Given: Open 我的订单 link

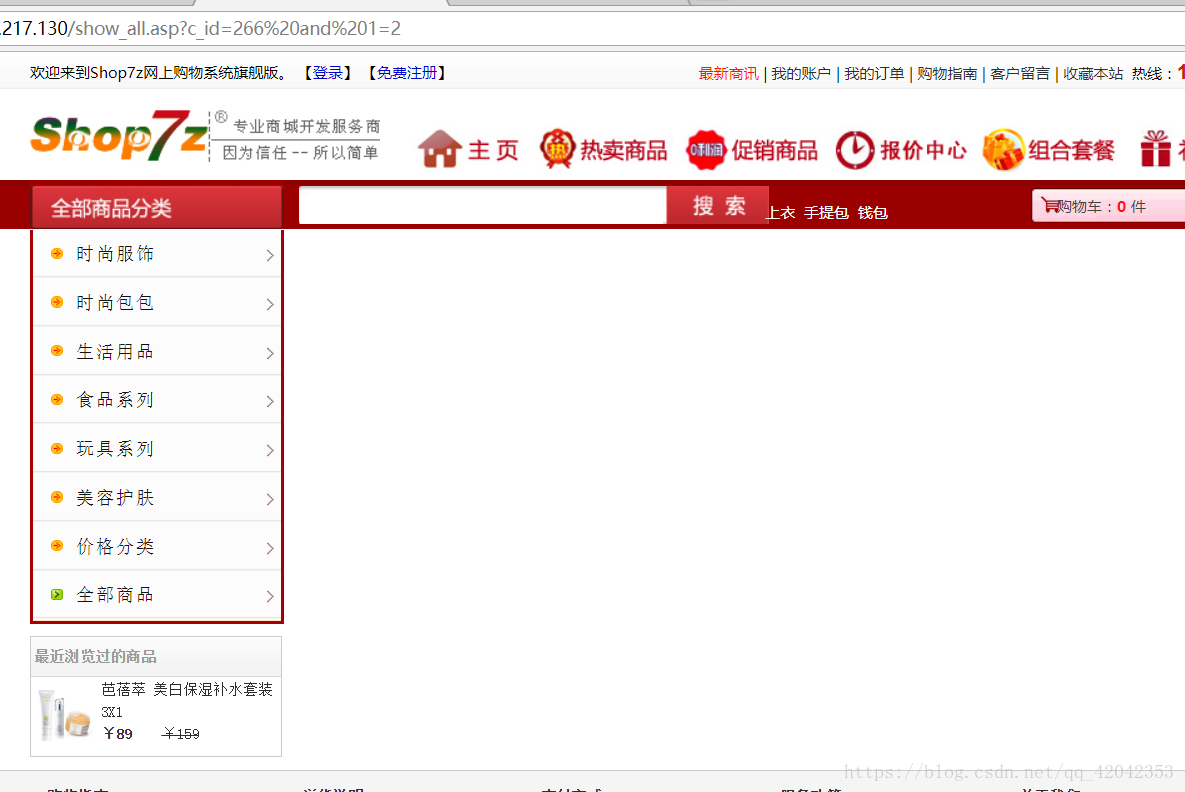Looking at the screenshot, I should [x=874, y=73].
